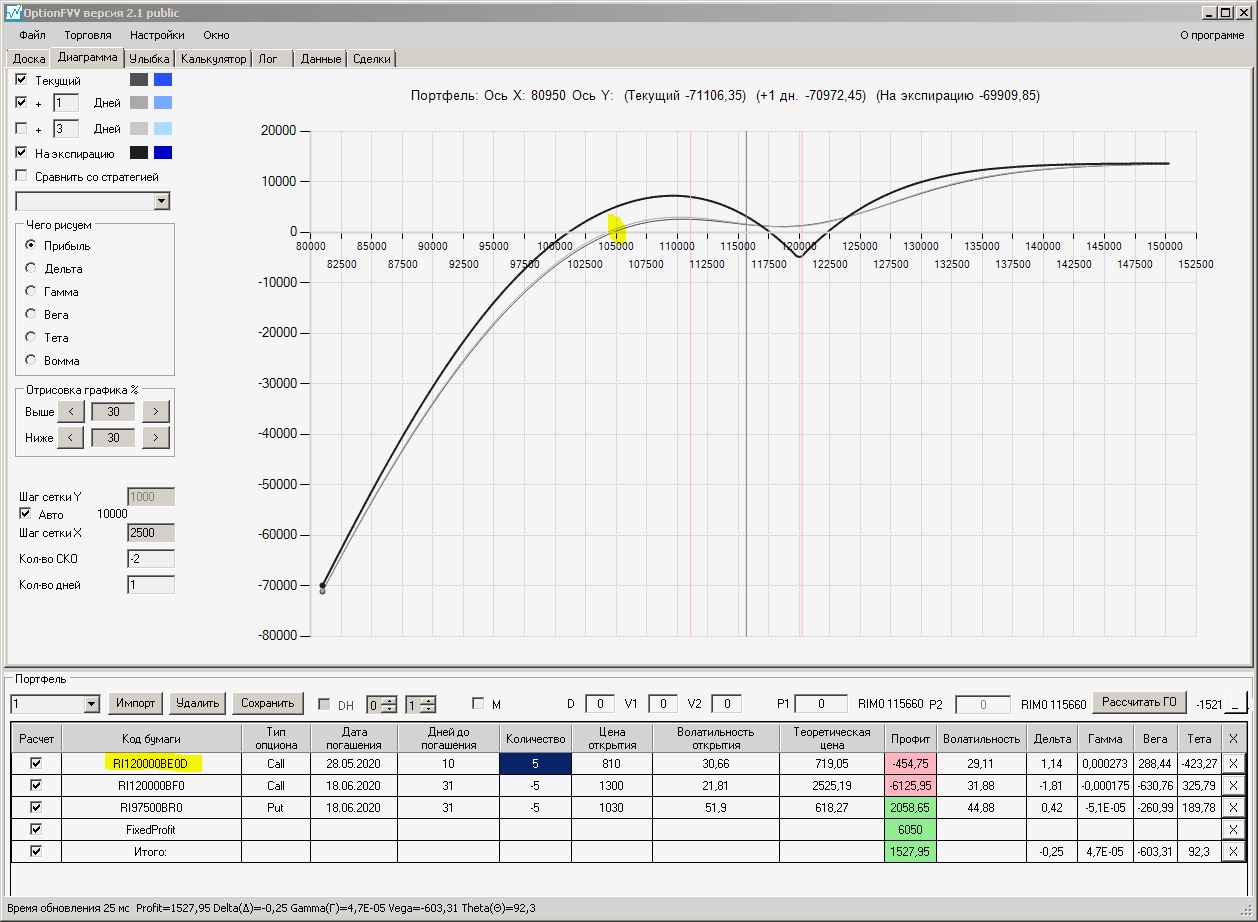Click the Кол-во СКО input field
Viewport: 1258px width, 922px height.
(151, 559)
